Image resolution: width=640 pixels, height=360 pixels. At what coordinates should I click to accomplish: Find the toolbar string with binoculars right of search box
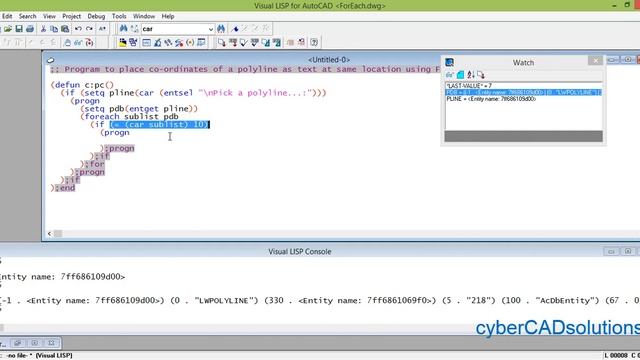221,29
